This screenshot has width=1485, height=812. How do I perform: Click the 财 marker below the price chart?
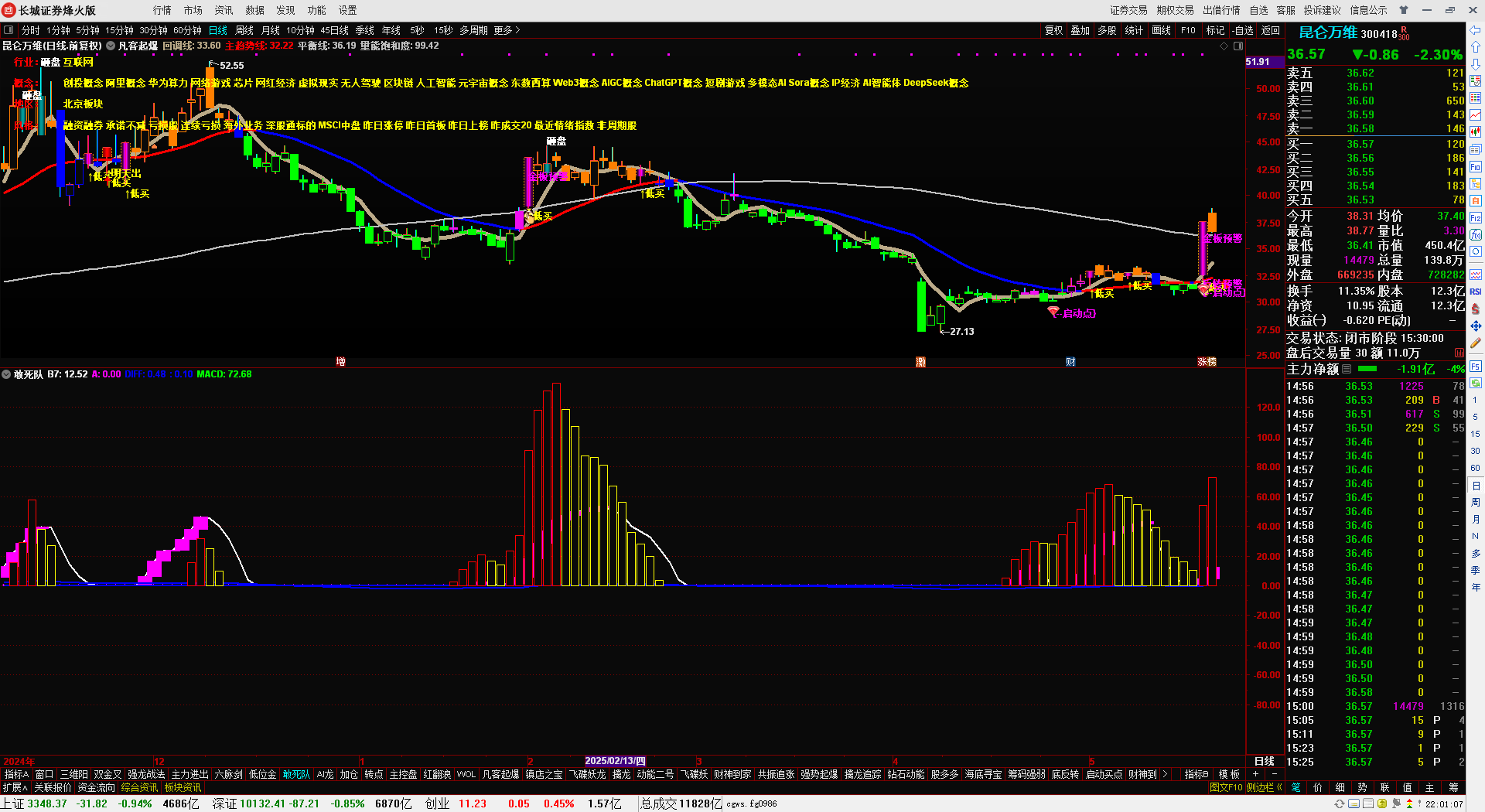click(1070, 362)
